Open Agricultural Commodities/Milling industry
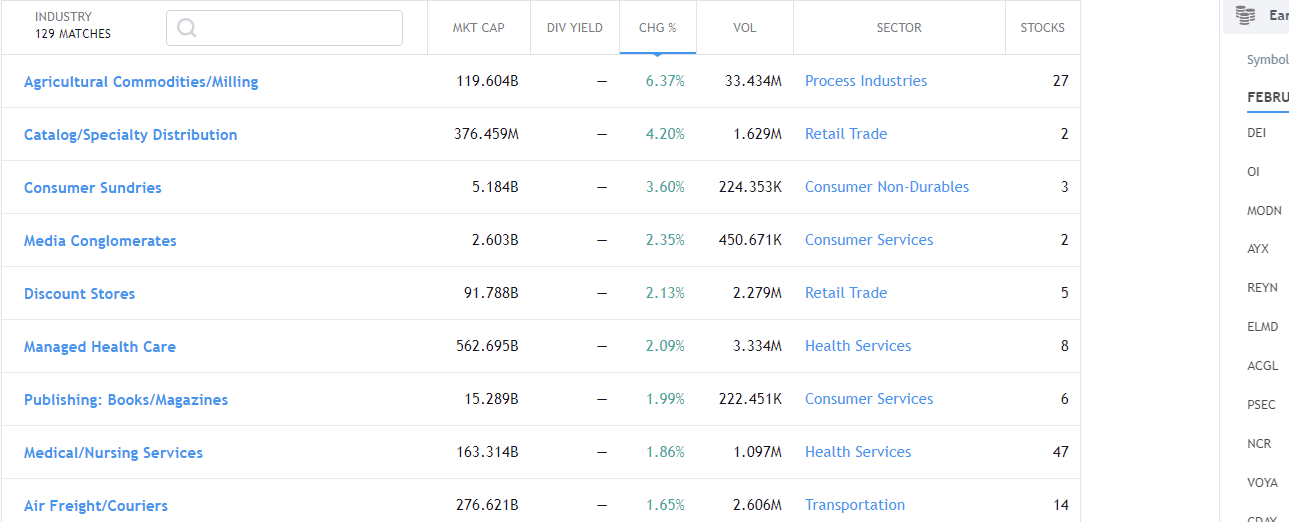Screen dimensions: 1289x522 click(141, 82)
